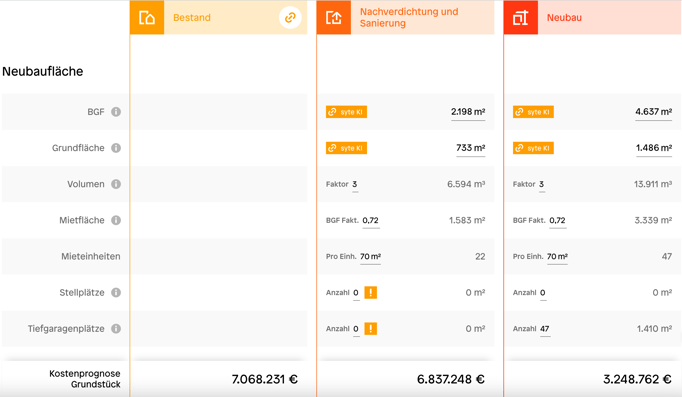
Task: Select the Bestand column header
Action: [x=218, y=18]
